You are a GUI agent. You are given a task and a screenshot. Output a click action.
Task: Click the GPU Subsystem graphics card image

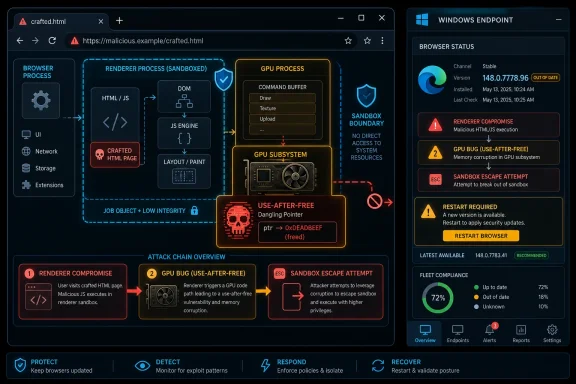coord(280,176)
